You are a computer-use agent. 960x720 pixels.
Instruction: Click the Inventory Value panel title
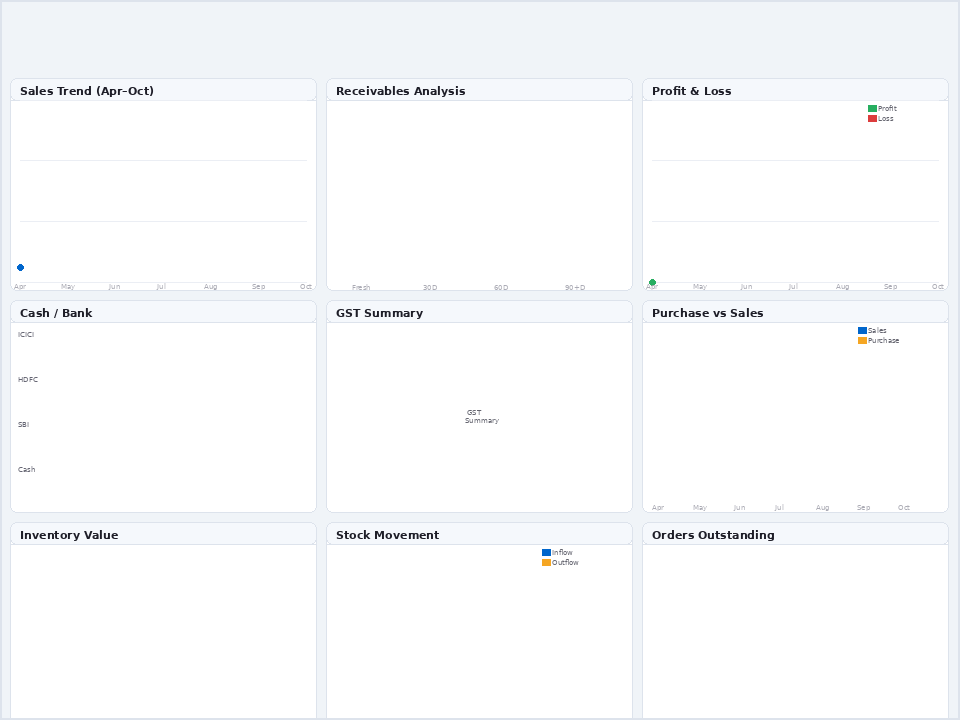(69, 535)
